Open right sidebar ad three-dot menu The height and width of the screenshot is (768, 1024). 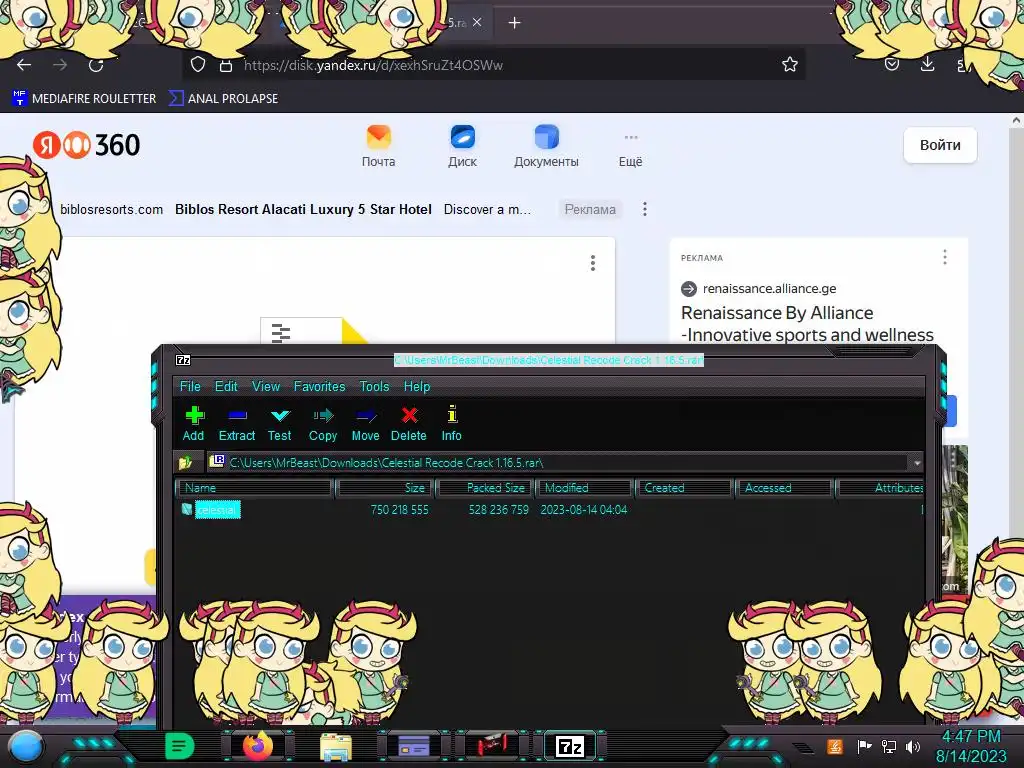pos(944,257)
